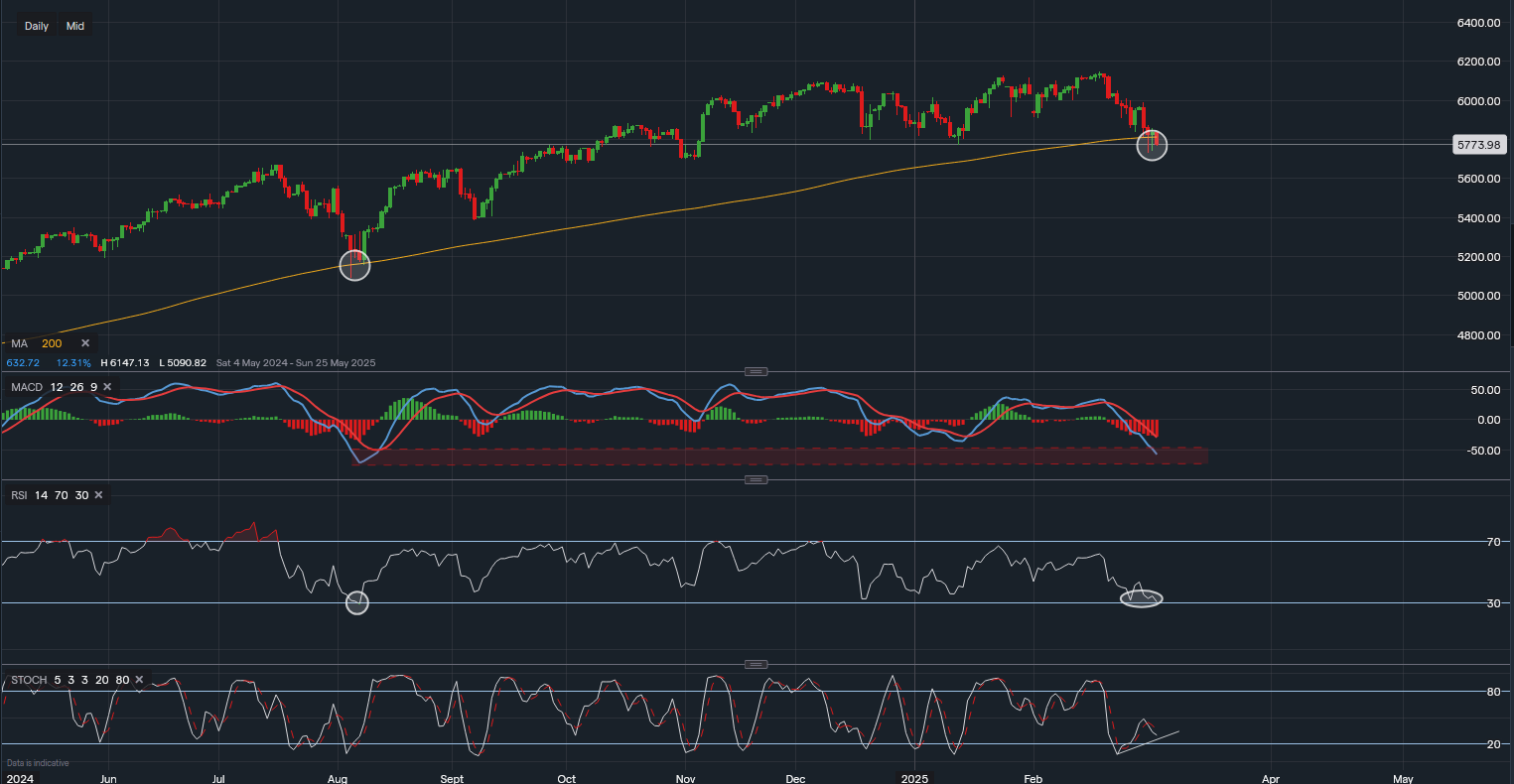The width and height of the screenshot is (1514, 784).
Task: Grab the divider handle between price and MACD
Action: click(x=757, y=371)
